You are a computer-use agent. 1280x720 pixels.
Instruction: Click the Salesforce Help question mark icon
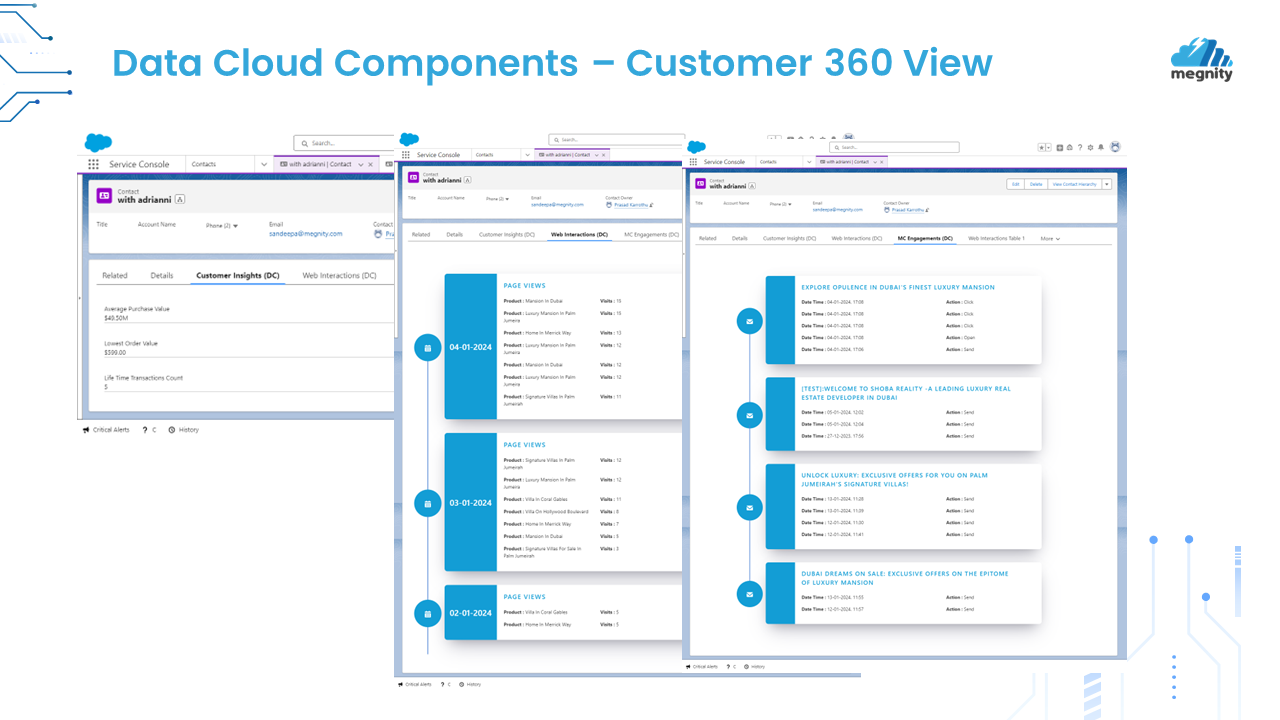pos(1079,146)
